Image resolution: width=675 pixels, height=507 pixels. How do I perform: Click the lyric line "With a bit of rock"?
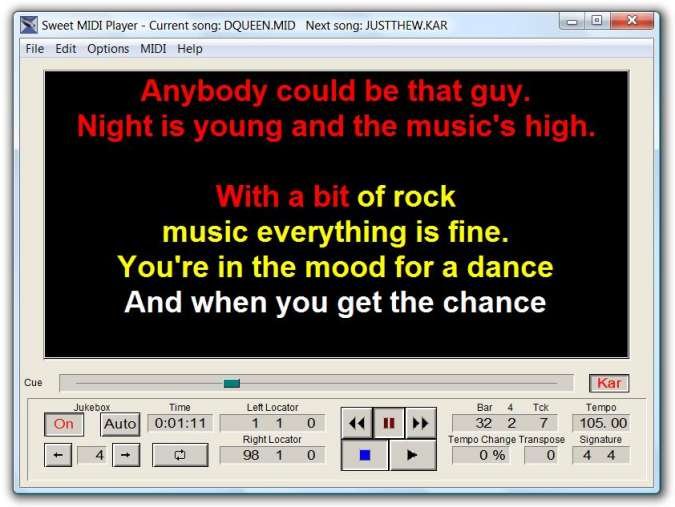pos(336,197)
